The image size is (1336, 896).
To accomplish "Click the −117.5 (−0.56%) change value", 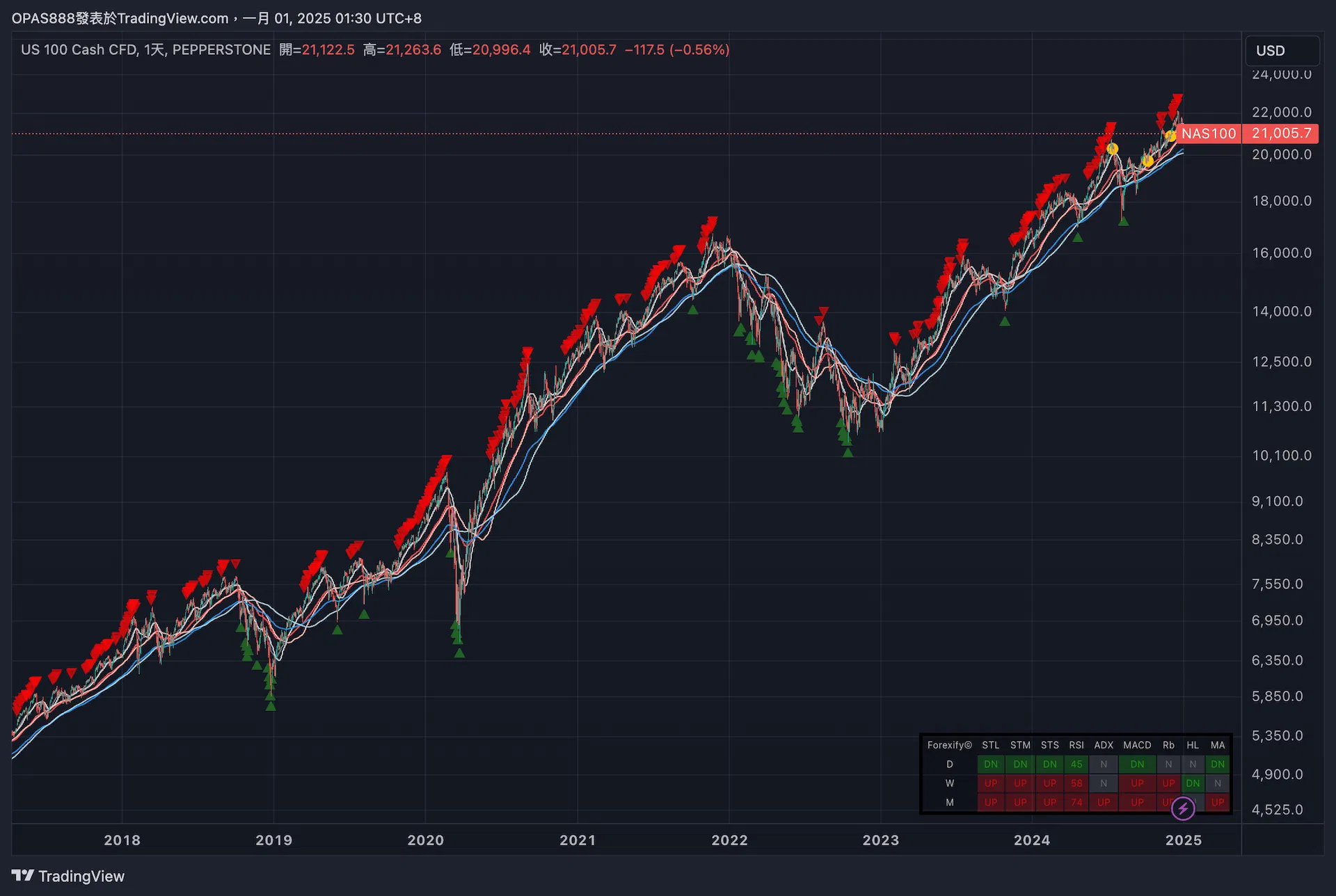I will pyautogui.click(x=677, y=49).
